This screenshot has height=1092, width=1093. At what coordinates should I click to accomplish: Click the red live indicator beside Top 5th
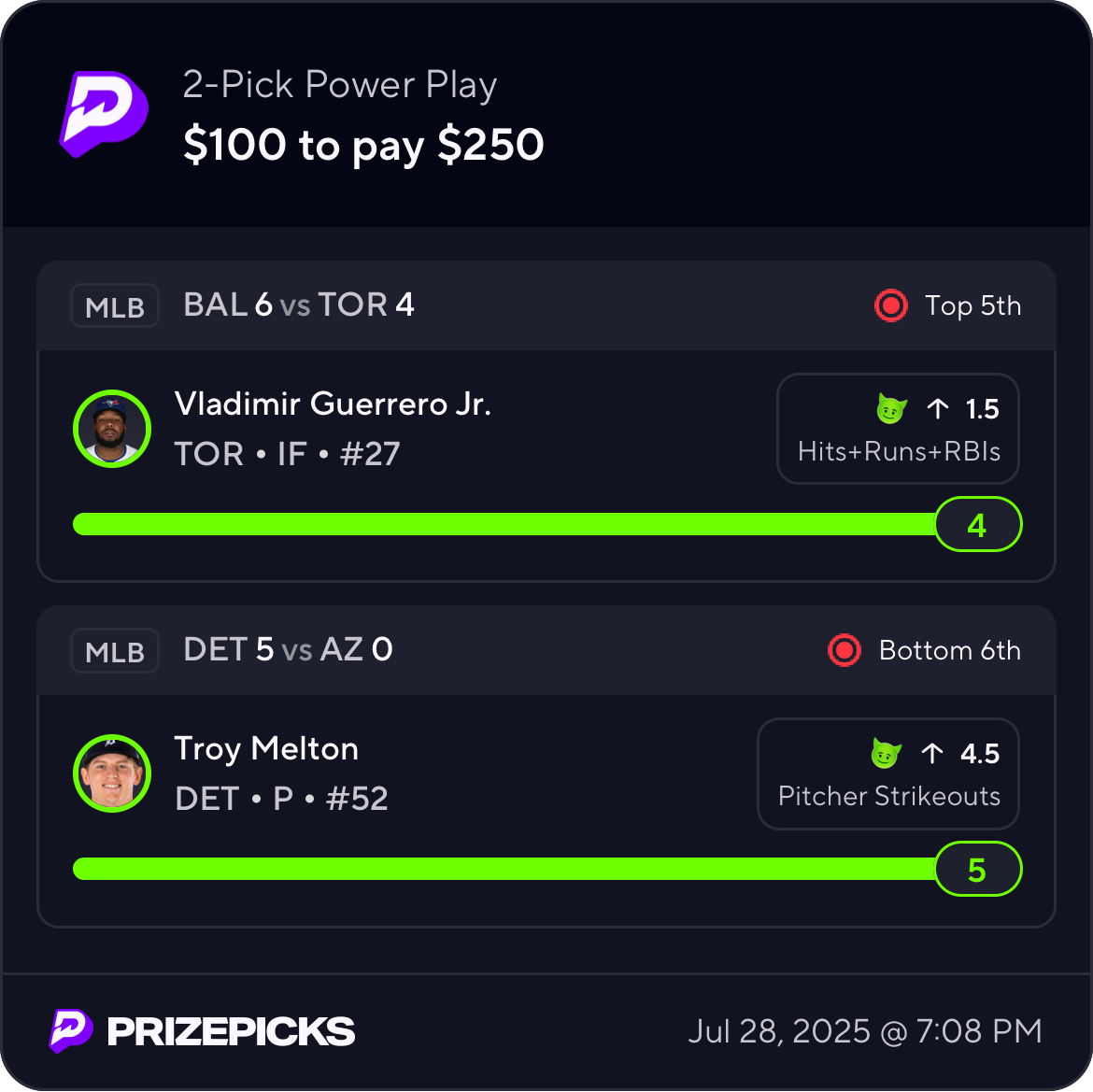coord(891,305)
